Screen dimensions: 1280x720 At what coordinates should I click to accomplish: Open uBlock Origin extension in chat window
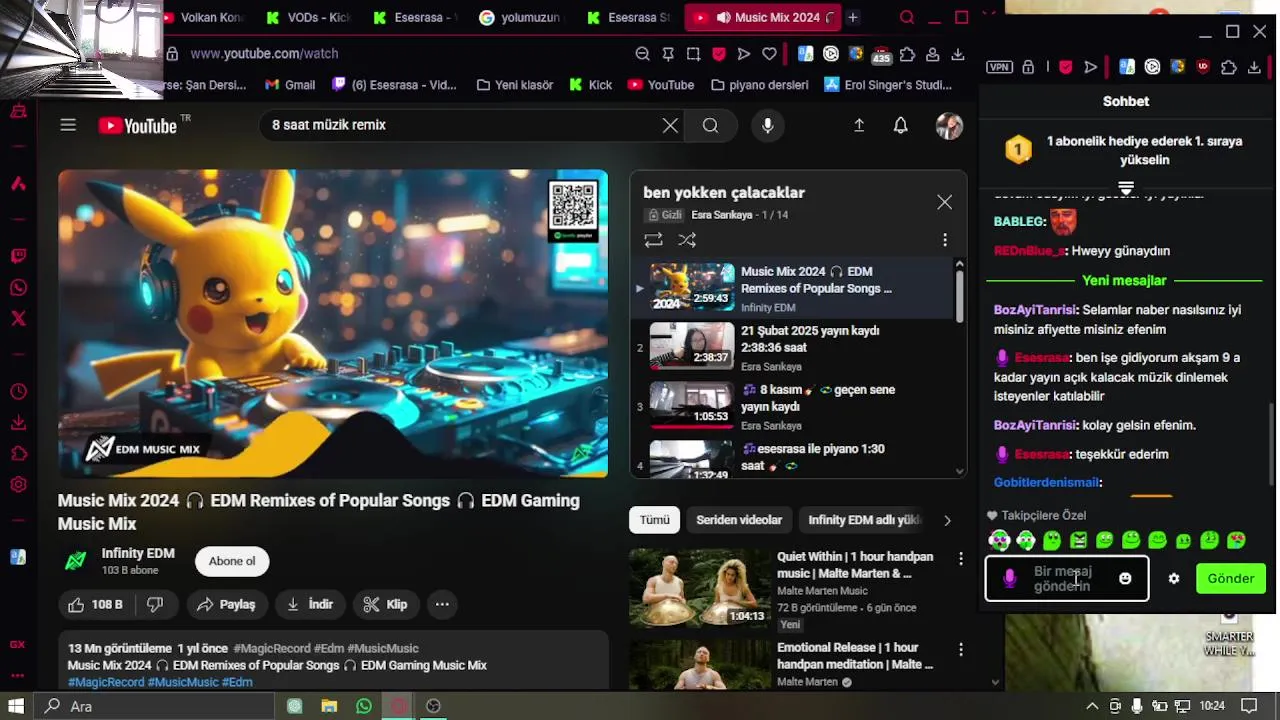[x=1203, y=67]
